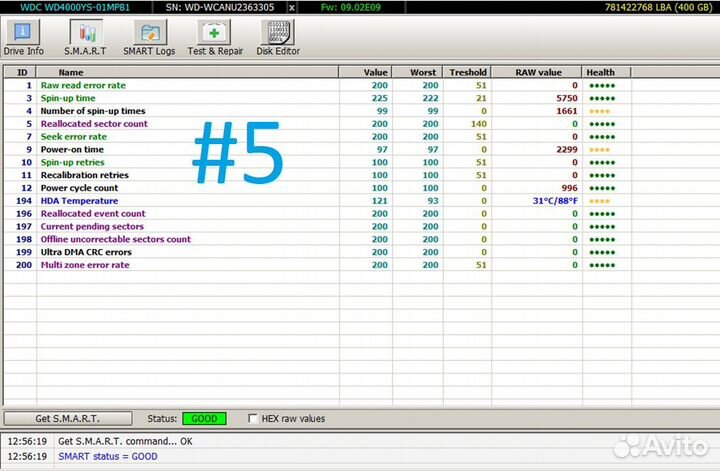Screen dimensions: 720x471
Task: Click the SMART status = GOOD log entry
Action: click(108, 456)
